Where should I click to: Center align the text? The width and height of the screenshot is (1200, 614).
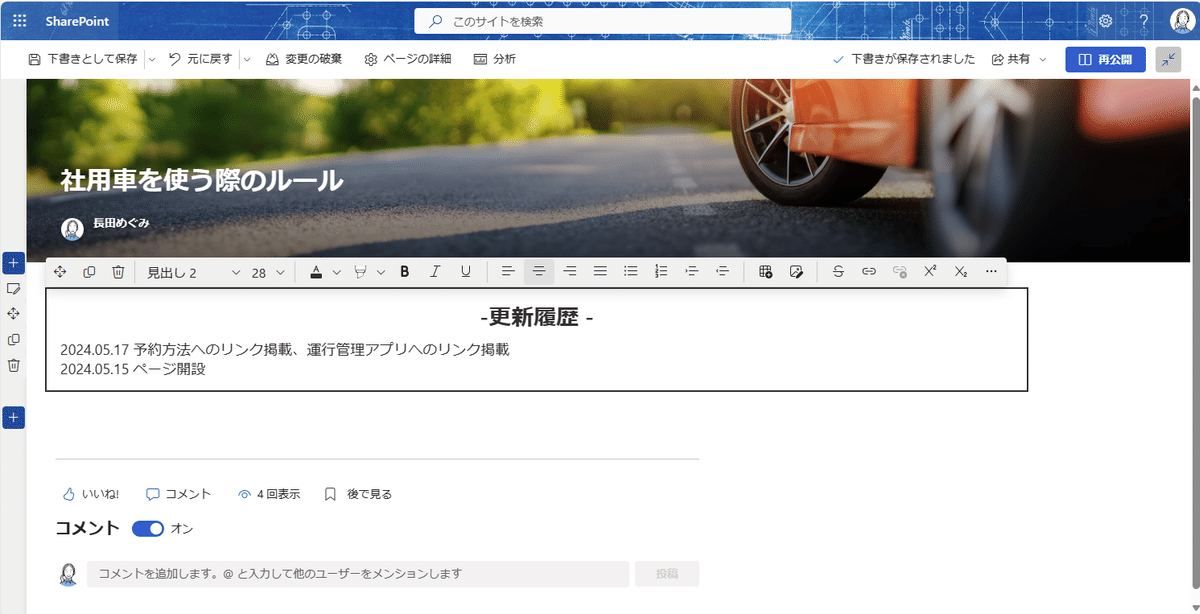coord(539,272)
